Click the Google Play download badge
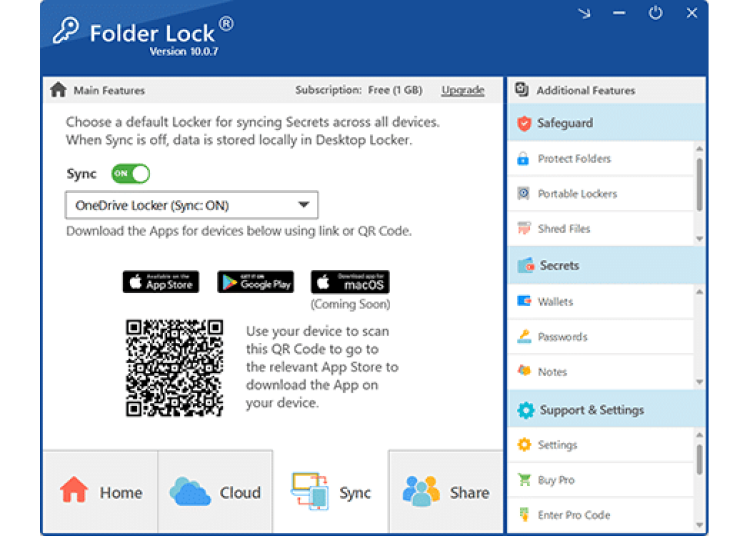 click(255, 282)
